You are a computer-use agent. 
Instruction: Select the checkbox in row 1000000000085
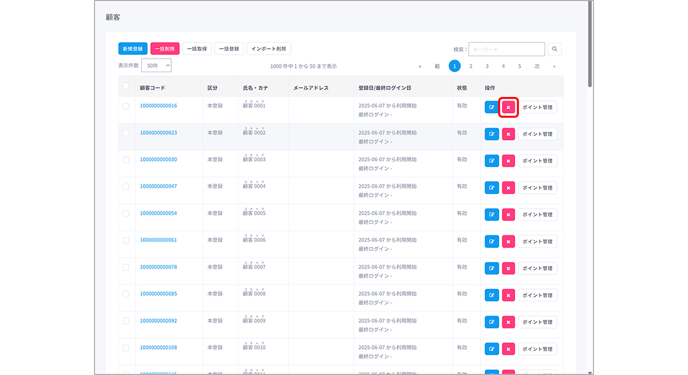[x=126, y=294]
